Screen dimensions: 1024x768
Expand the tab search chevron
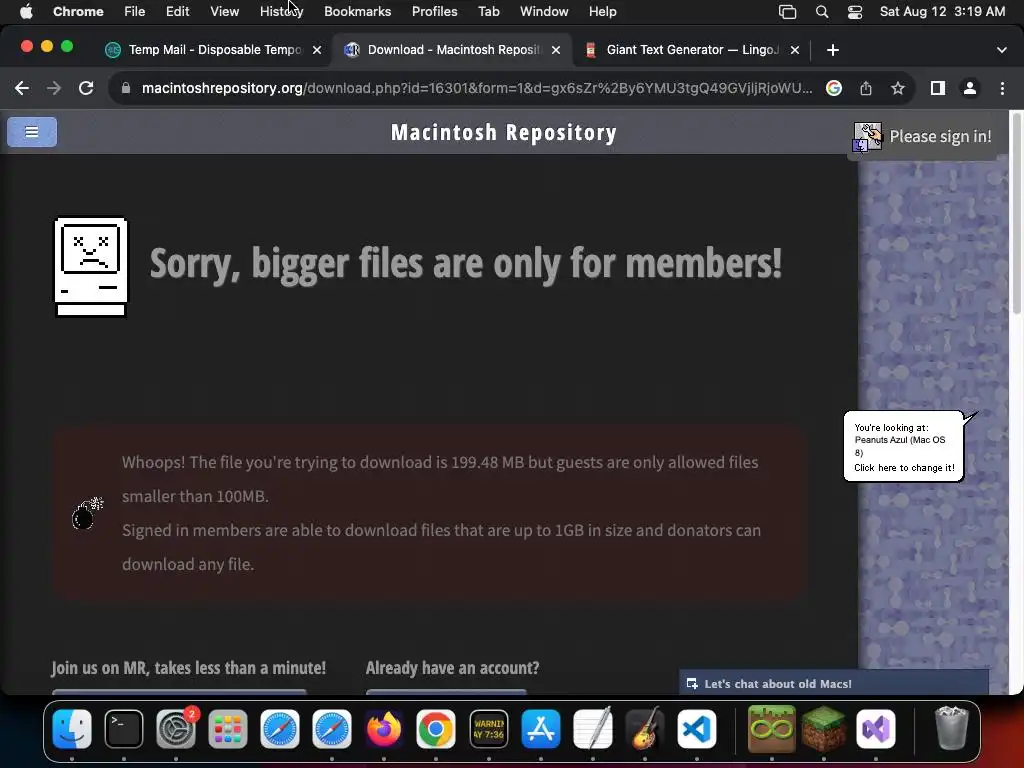(x=1002, y=50)
